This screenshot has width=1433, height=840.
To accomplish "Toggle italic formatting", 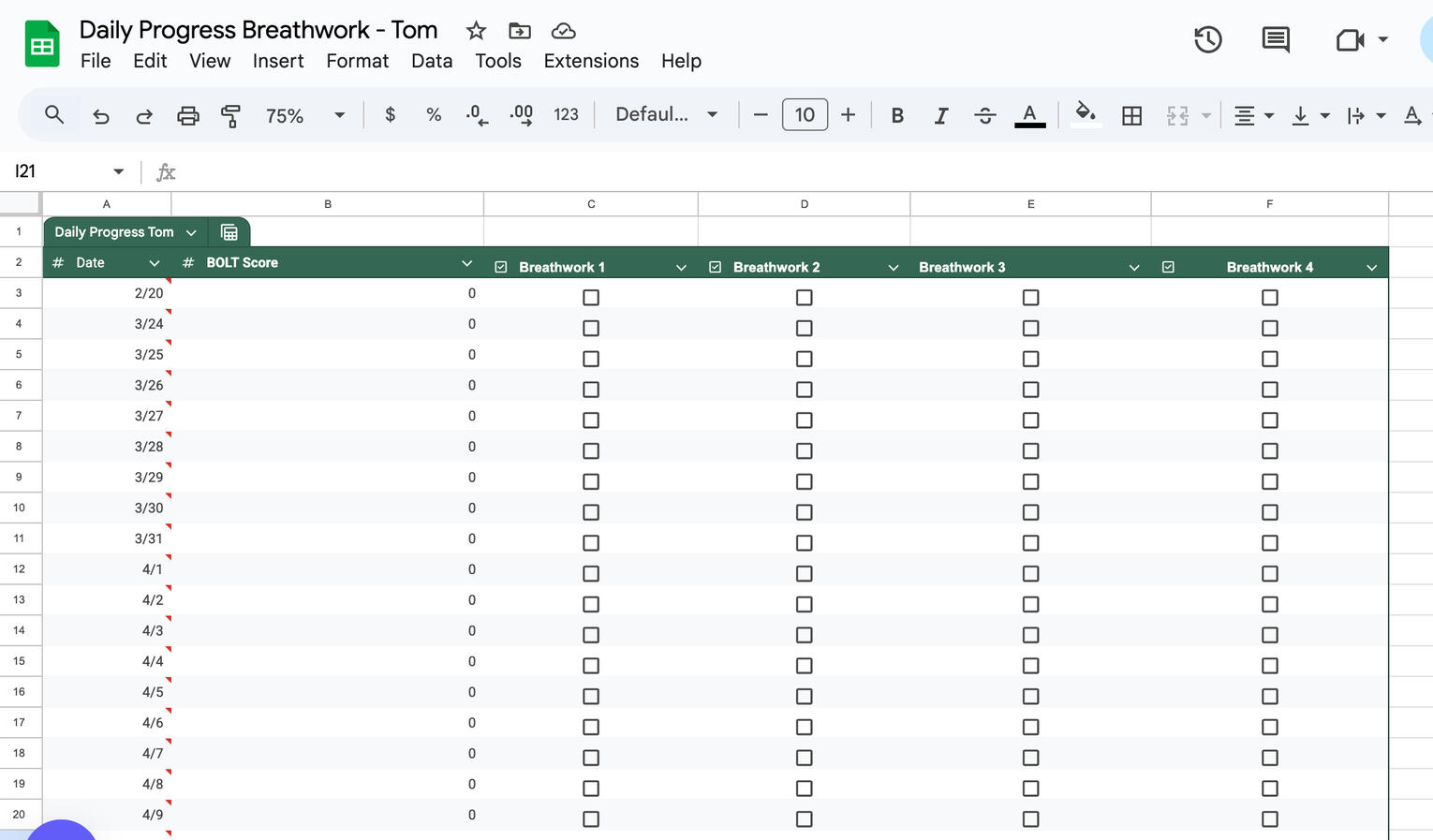I will pyautogui.click(x=941, y=115).
